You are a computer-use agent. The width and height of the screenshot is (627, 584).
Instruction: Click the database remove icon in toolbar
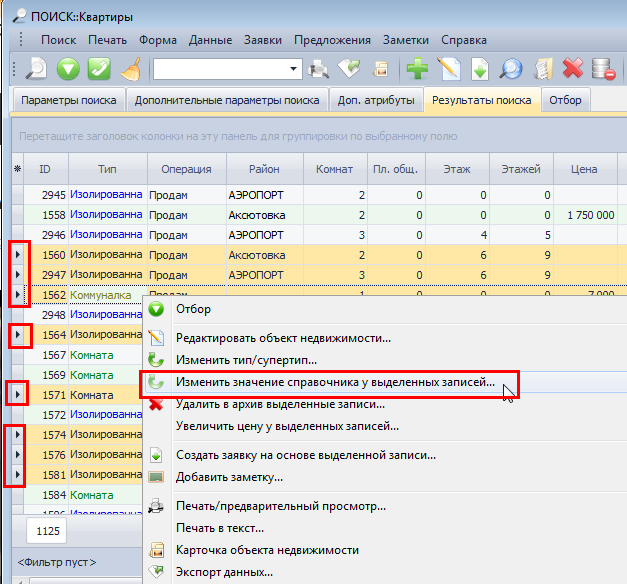point(603,68)
